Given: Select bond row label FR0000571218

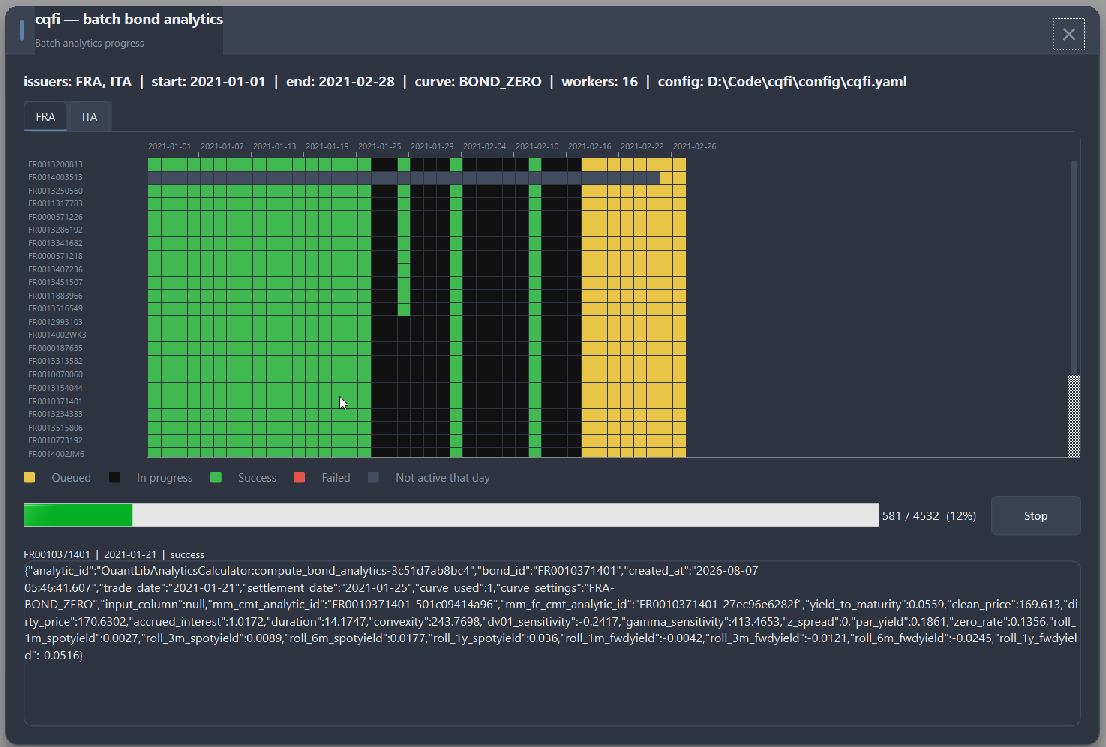Looking at the screenshot, I should (x=55, y=256).
